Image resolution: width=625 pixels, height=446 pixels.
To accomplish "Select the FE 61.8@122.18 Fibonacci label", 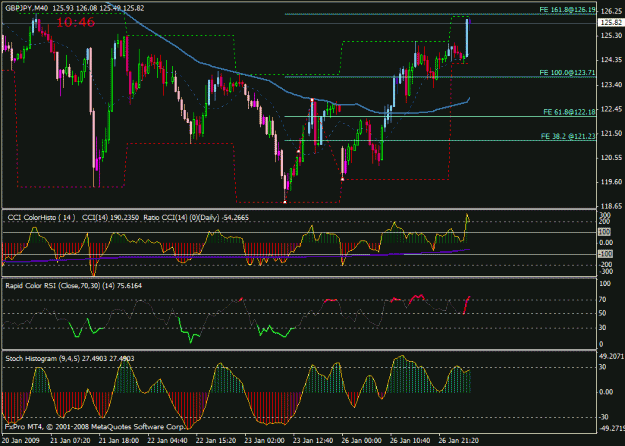I will click(569, 112).
